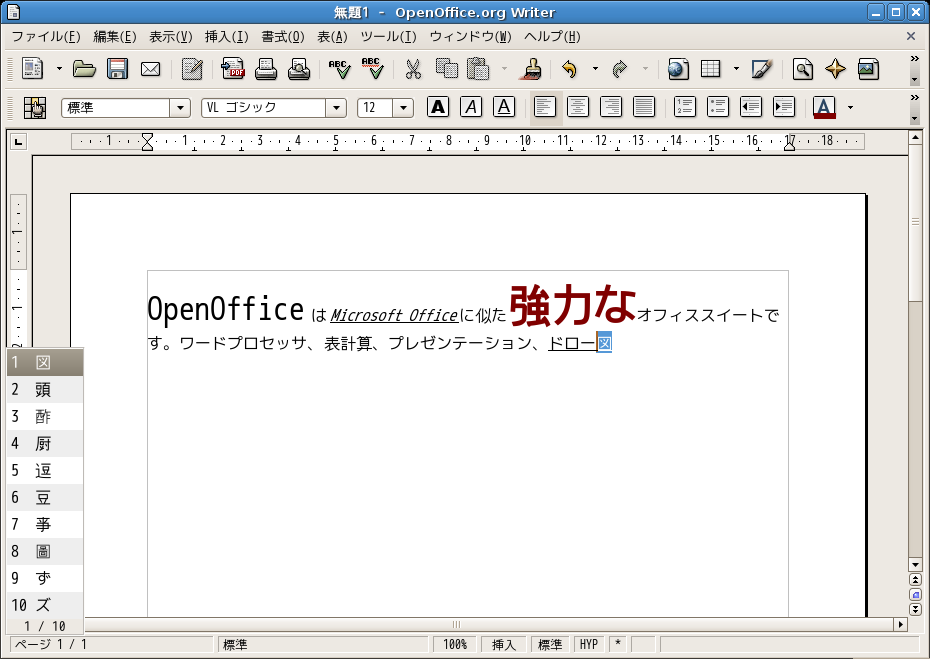
Task: Insert a hyperlink
Action: (678, 69)
